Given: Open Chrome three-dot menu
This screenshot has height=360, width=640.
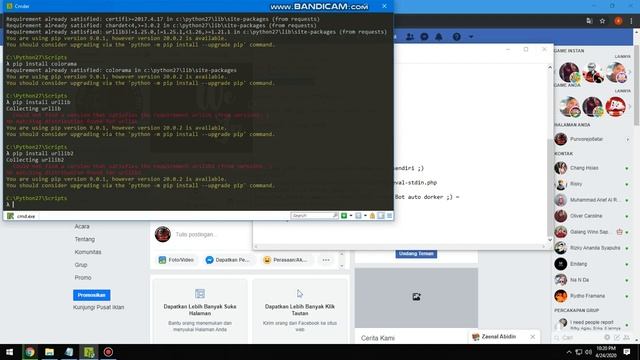Looking at the screenshot, I should tap(631, 21).
